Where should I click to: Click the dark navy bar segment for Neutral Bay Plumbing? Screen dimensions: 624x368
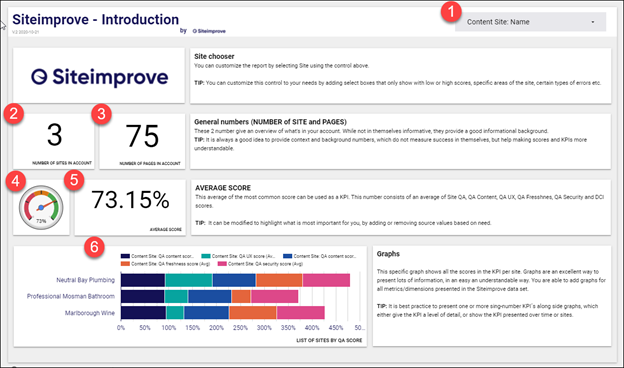143,280
